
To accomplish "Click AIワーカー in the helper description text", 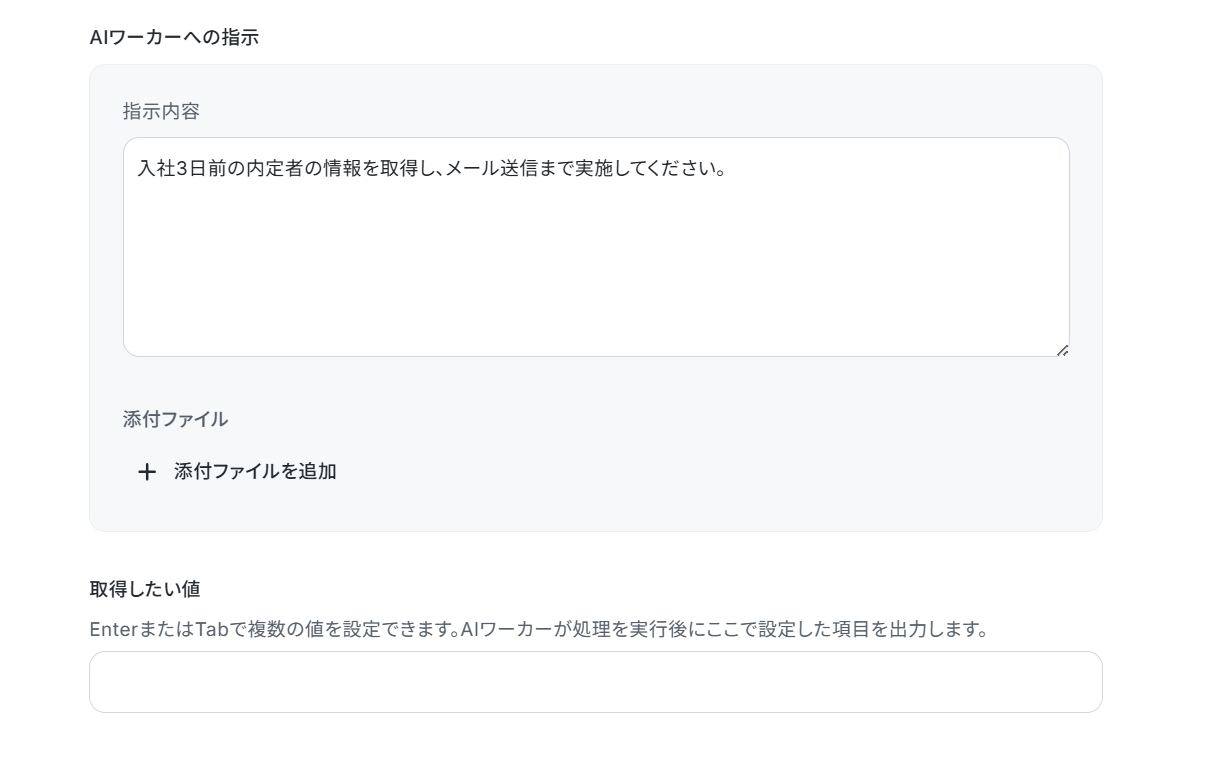I will point(509,630).
